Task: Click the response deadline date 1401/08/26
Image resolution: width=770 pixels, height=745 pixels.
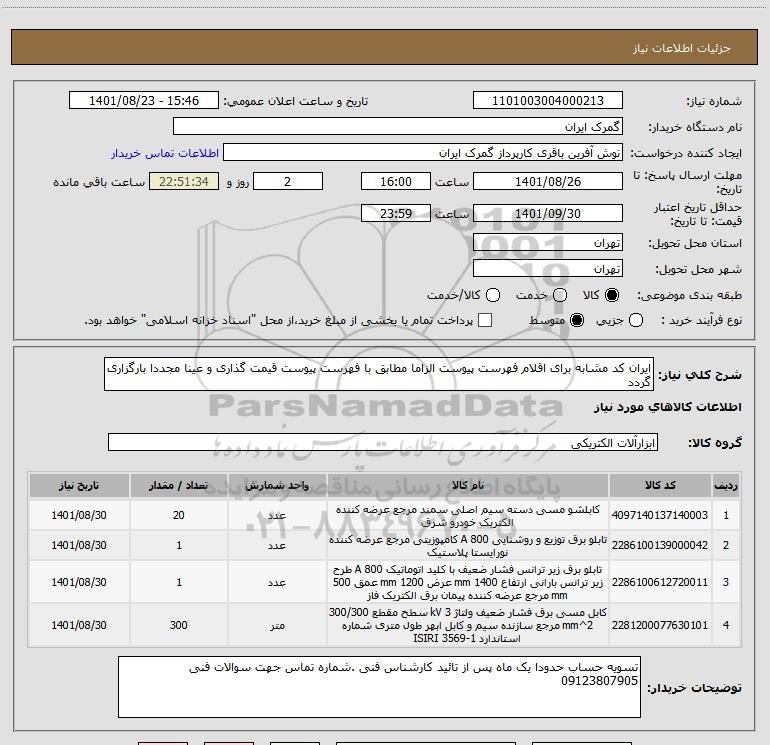Action: pyautogui.click(x=548, y=181)
